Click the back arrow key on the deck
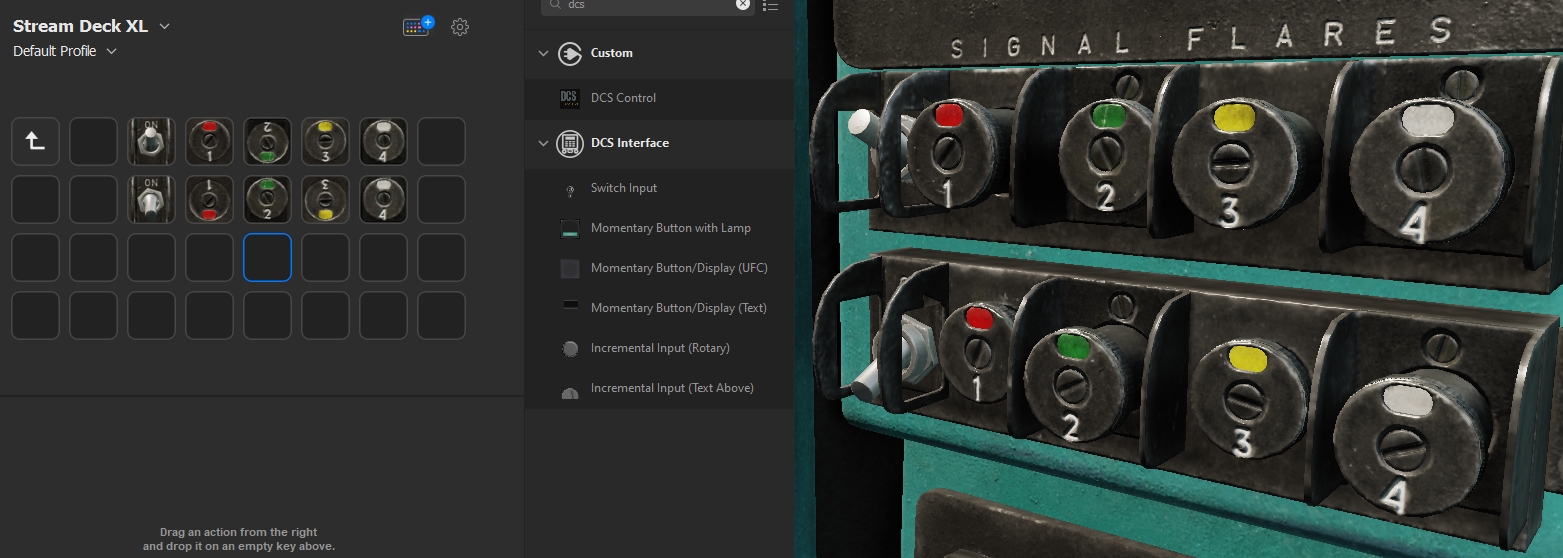 coord(35,142)
